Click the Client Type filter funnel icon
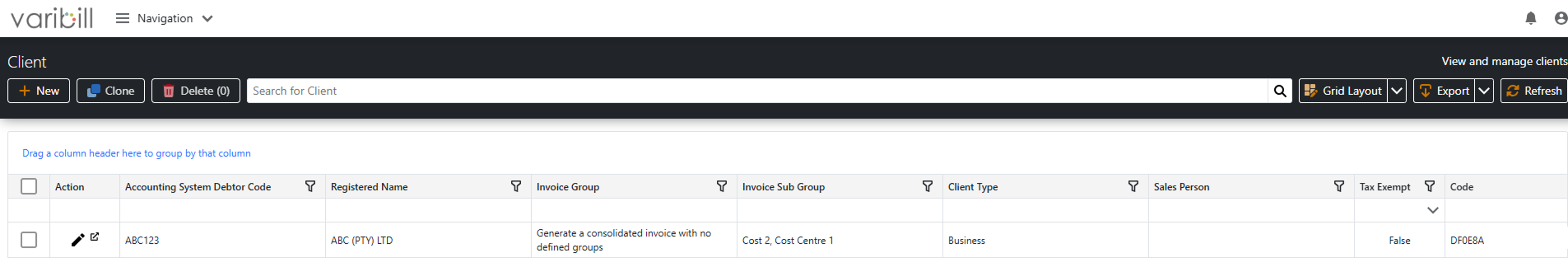This screenshot has height=258, width=1568. point(1133,186)
